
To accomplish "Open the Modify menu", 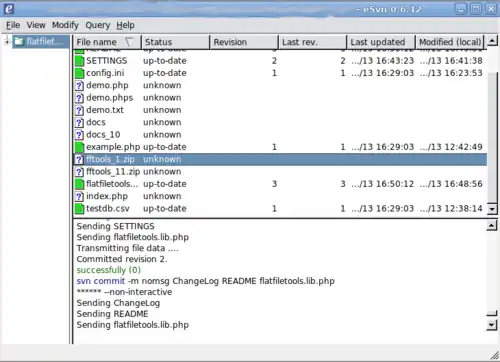I will click(65, 25).
